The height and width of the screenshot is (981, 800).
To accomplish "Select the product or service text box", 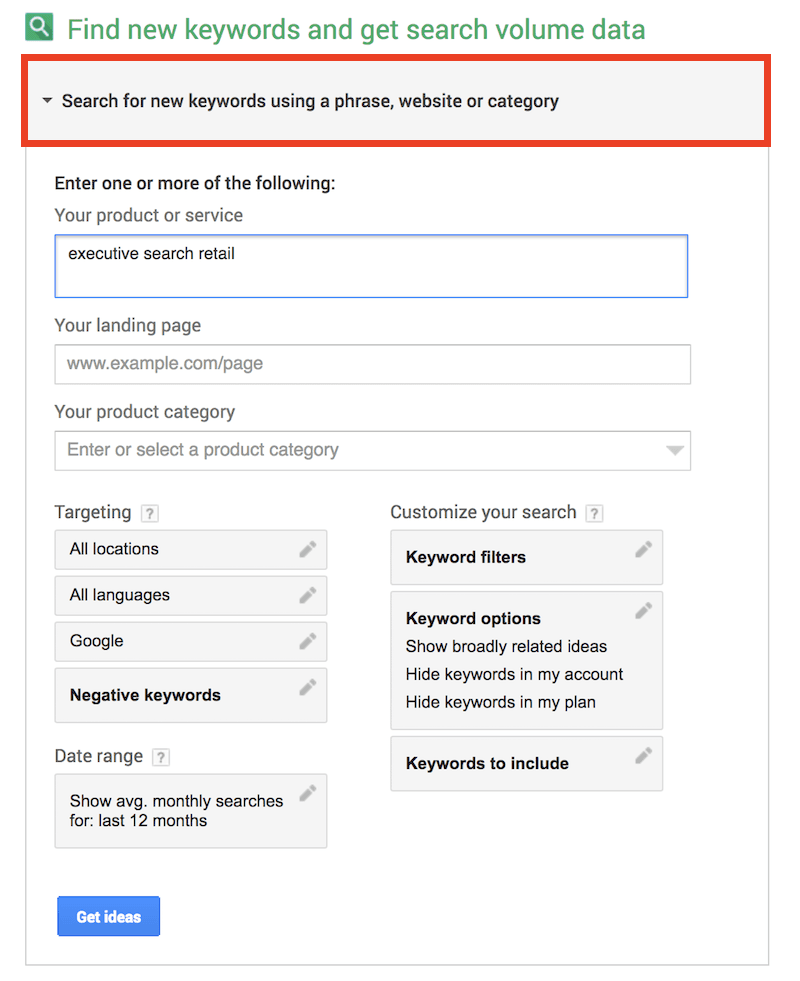I will (x=372, y=265).
